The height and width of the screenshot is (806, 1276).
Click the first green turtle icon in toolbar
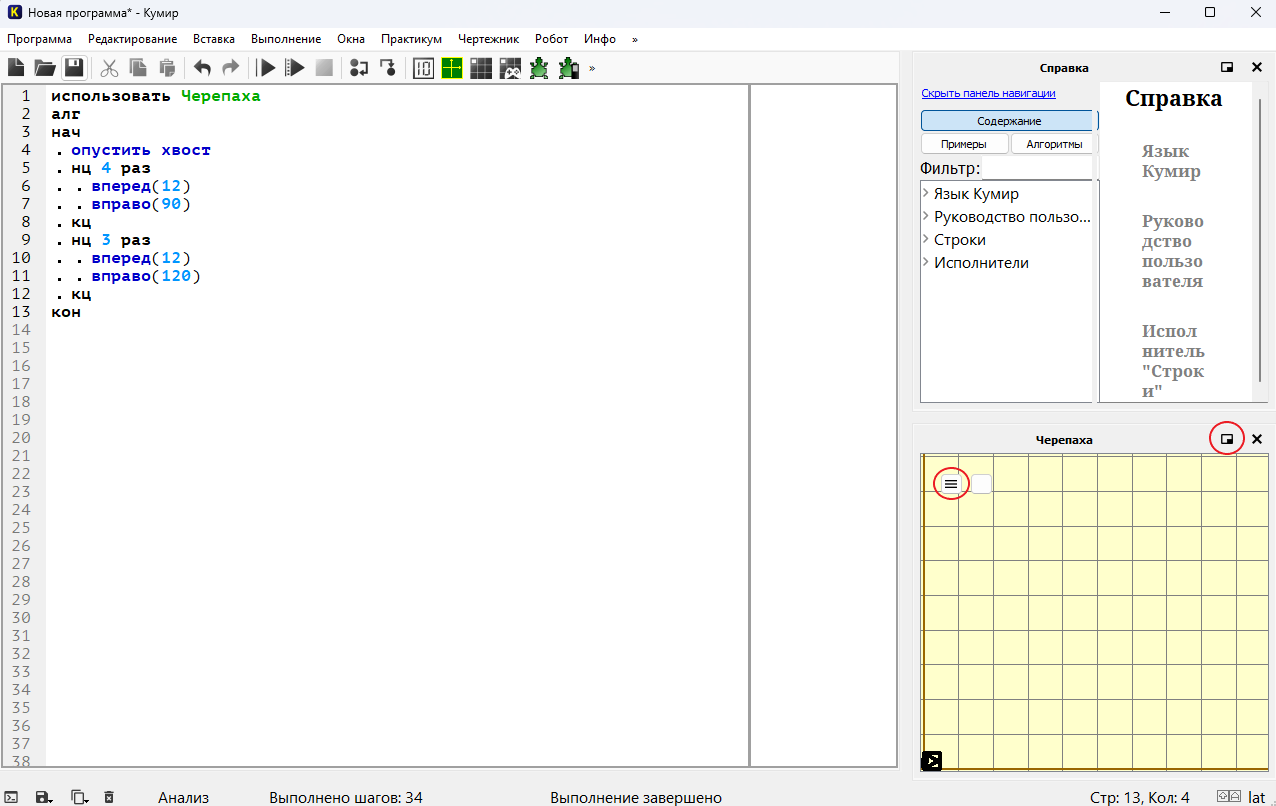click(x=539, y=68)
